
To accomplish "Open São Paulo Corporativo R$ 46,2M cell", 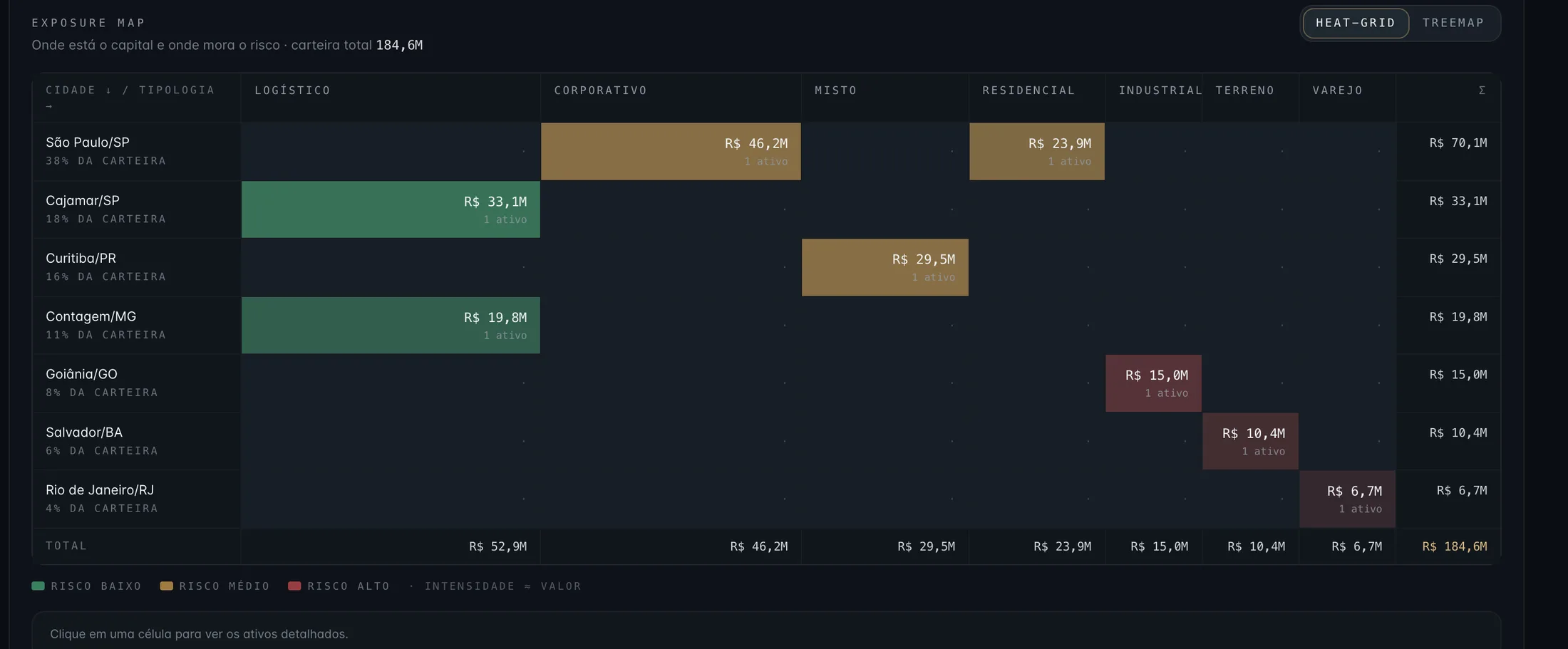I will pos(671,151).
